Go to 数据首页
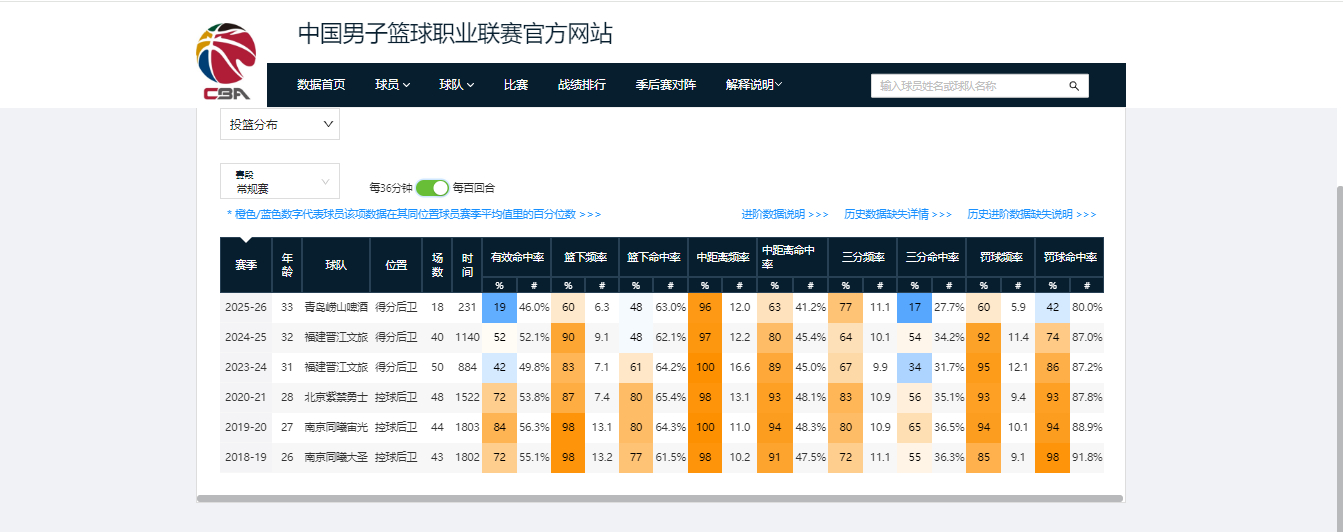Image resolution: width=1343 pixels, height=532 pixels. click(321, 85)
